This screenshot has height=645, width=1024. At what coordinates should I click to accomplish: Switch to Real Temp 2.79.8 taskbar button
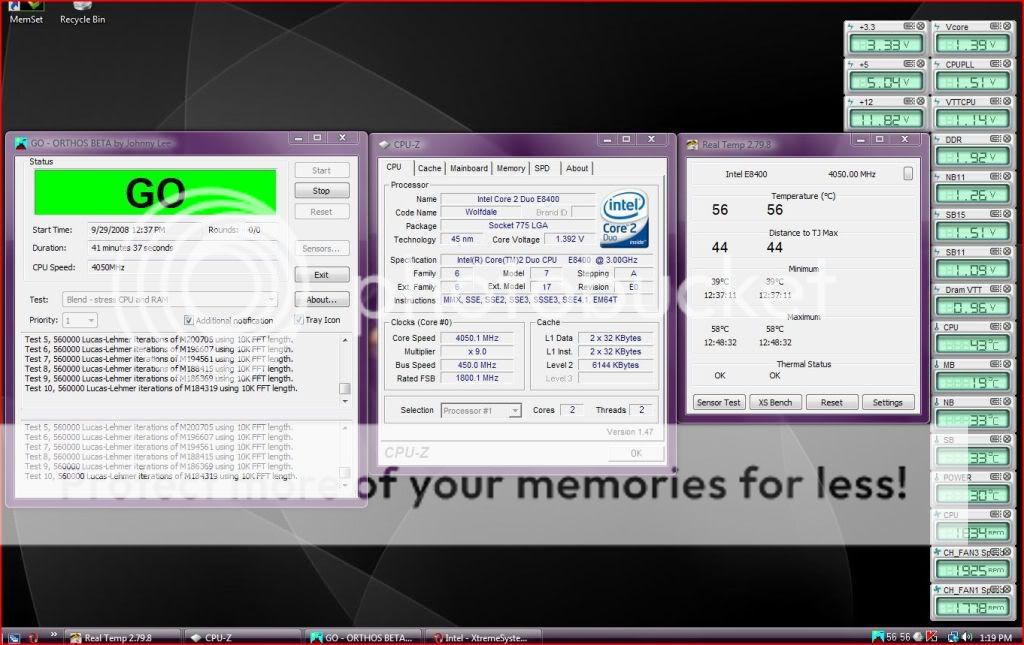coord(123,637)
